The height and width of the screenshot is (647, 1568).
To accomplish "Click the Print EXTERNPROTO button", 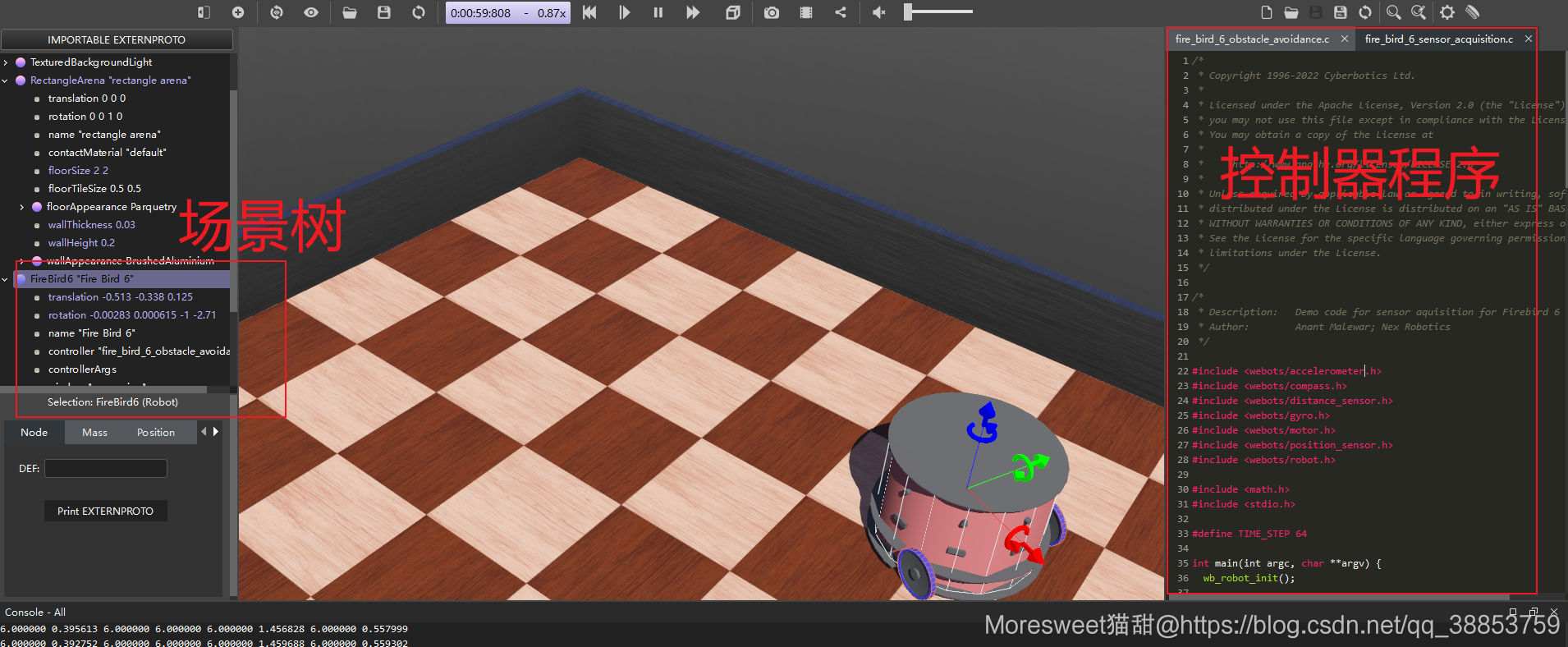I will click(106, 512).
